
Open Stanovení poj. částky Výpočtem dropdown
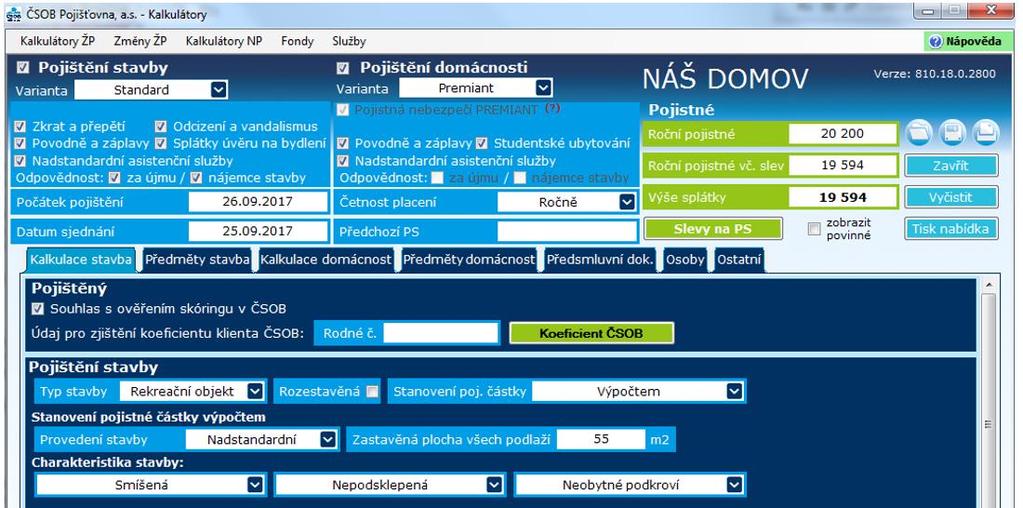click(x=735, y=391)
